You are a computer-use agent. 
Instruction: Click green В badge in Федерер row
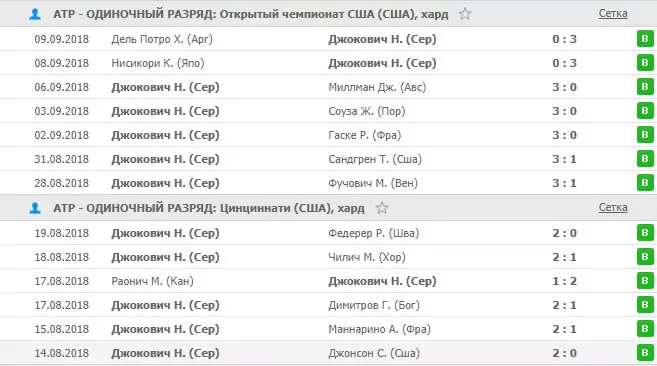(x=645, y=233)
